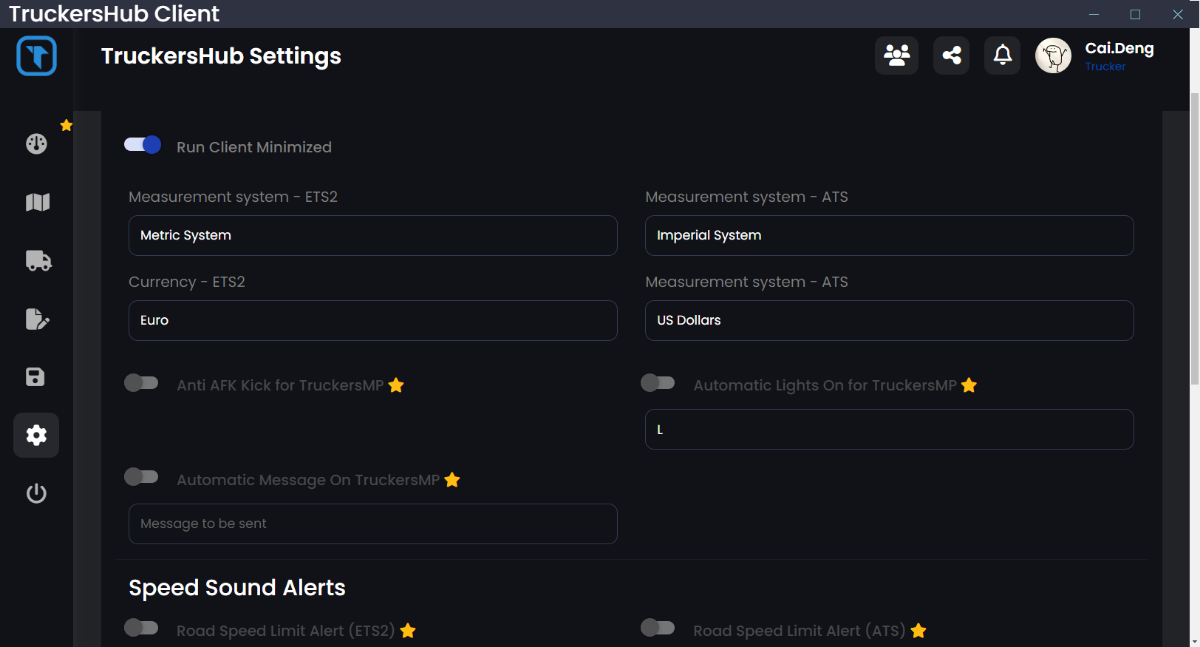Toggle Automatic Lights On for TruckersMP
This screenshot has height=647, width=1200.
tap(658, 383)
